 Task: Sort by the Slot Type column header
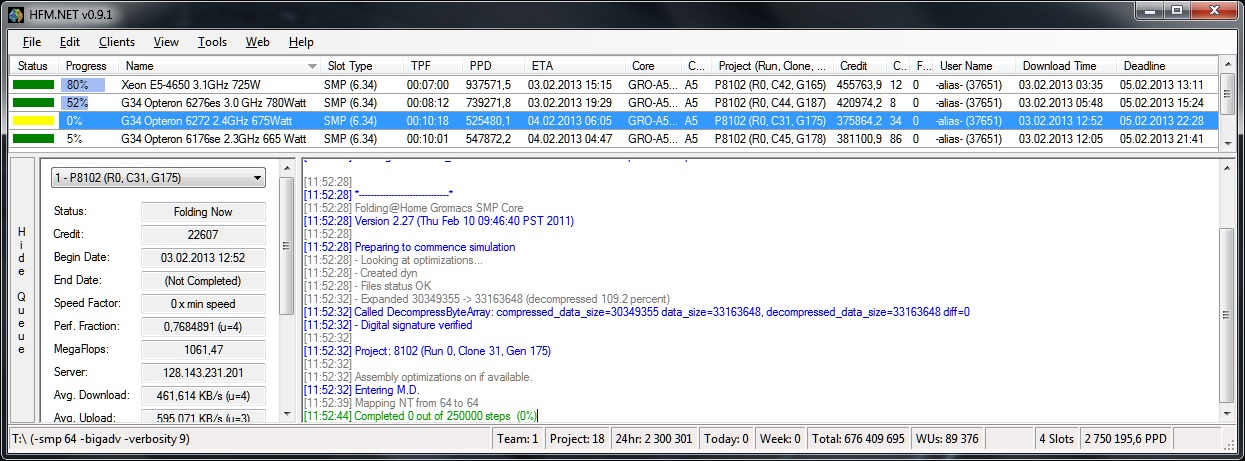point(361,66)
